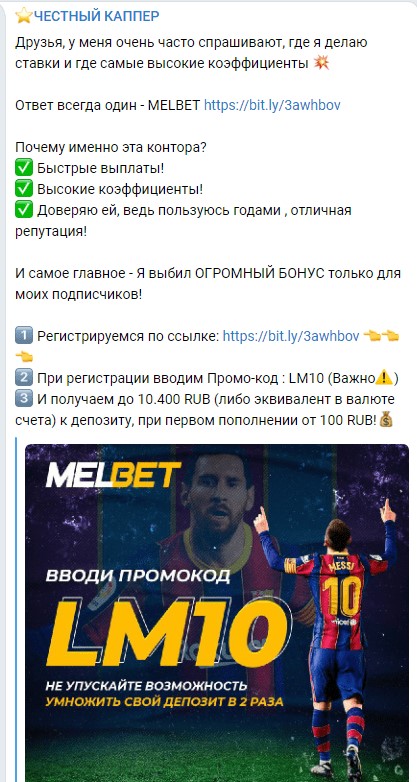The image size is (417, 782).
Task: Open the ЧЕСТНЫЙ КАППЕР channel name
Action: (96, 16)
